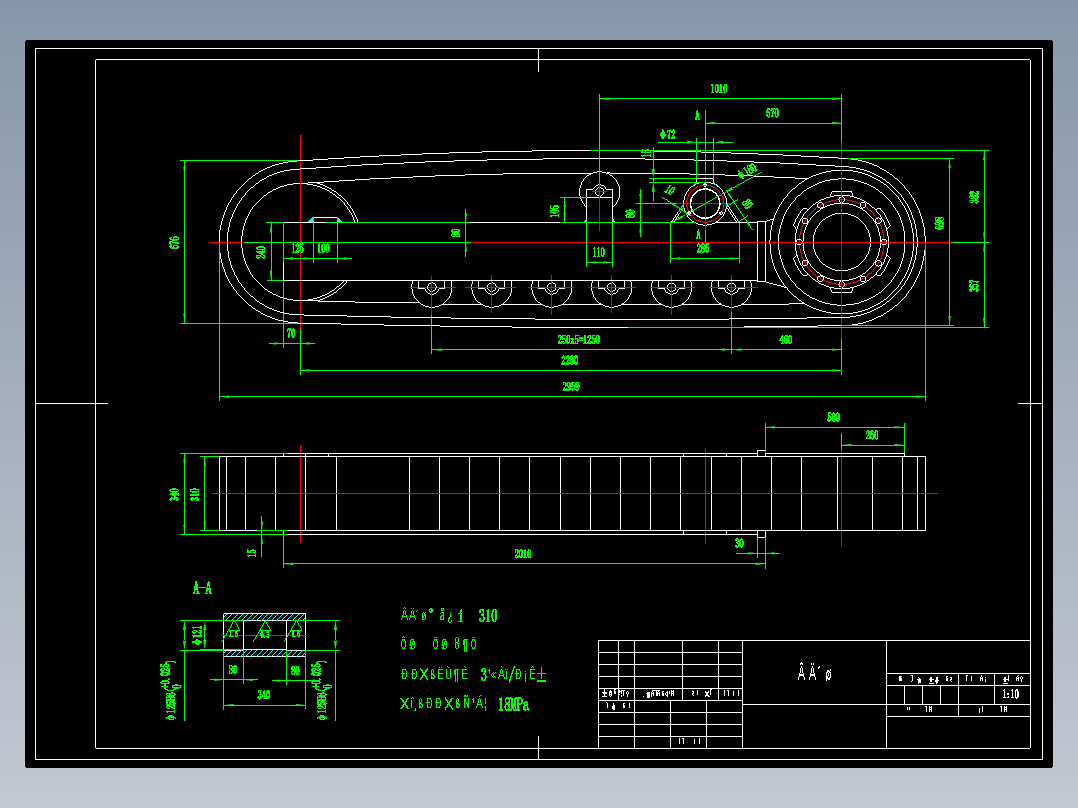Click the 1010 dimension at top

click(x=718, y=89)
